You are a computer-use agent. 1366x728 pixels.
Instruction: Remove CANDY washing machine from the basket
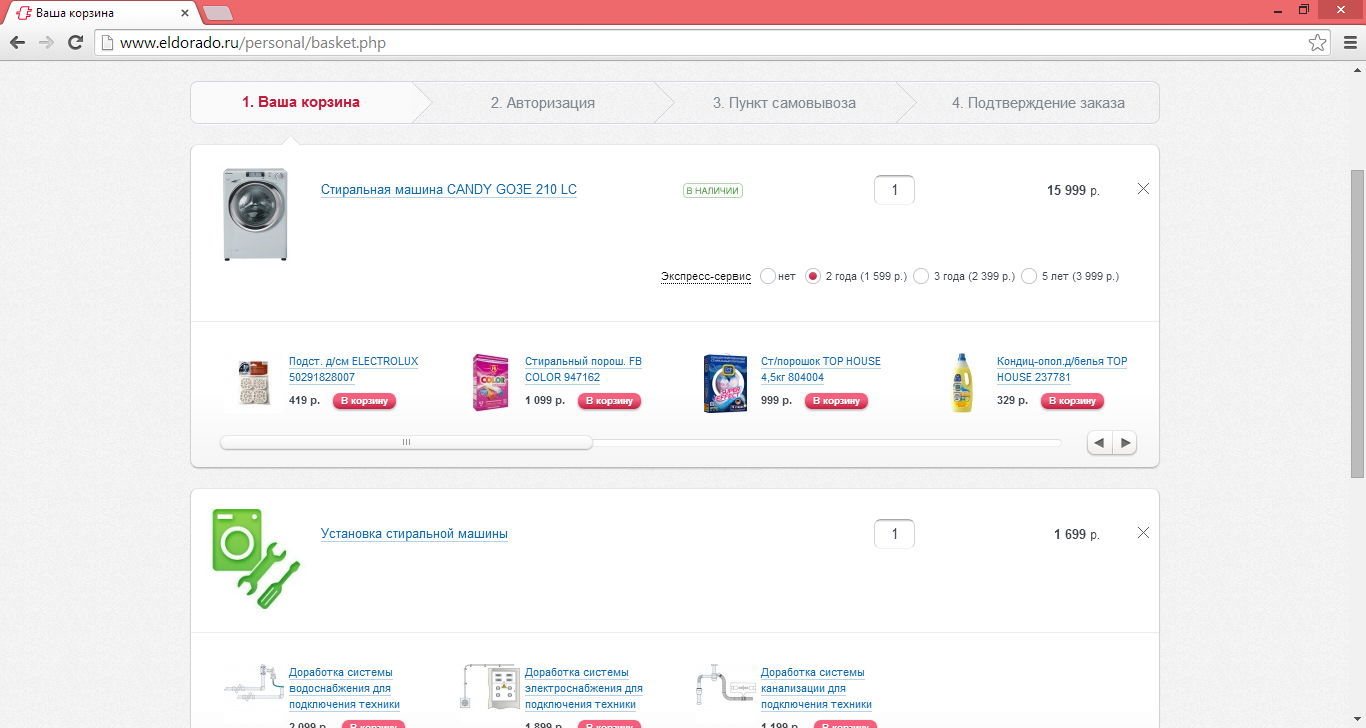[1143, 188]
